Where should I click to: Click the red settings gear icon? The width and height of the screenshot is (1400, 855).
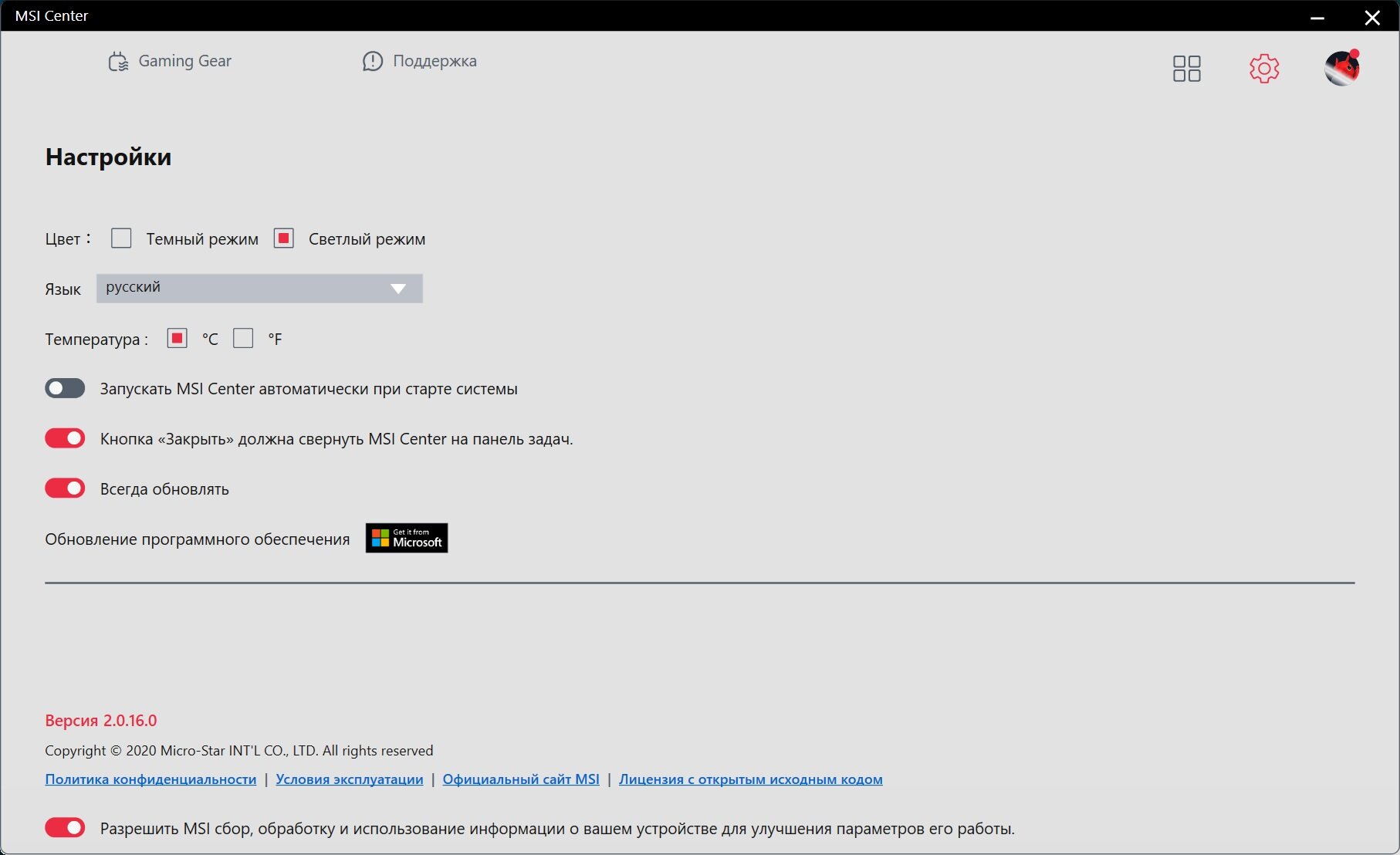click(x=1264, y=69)
